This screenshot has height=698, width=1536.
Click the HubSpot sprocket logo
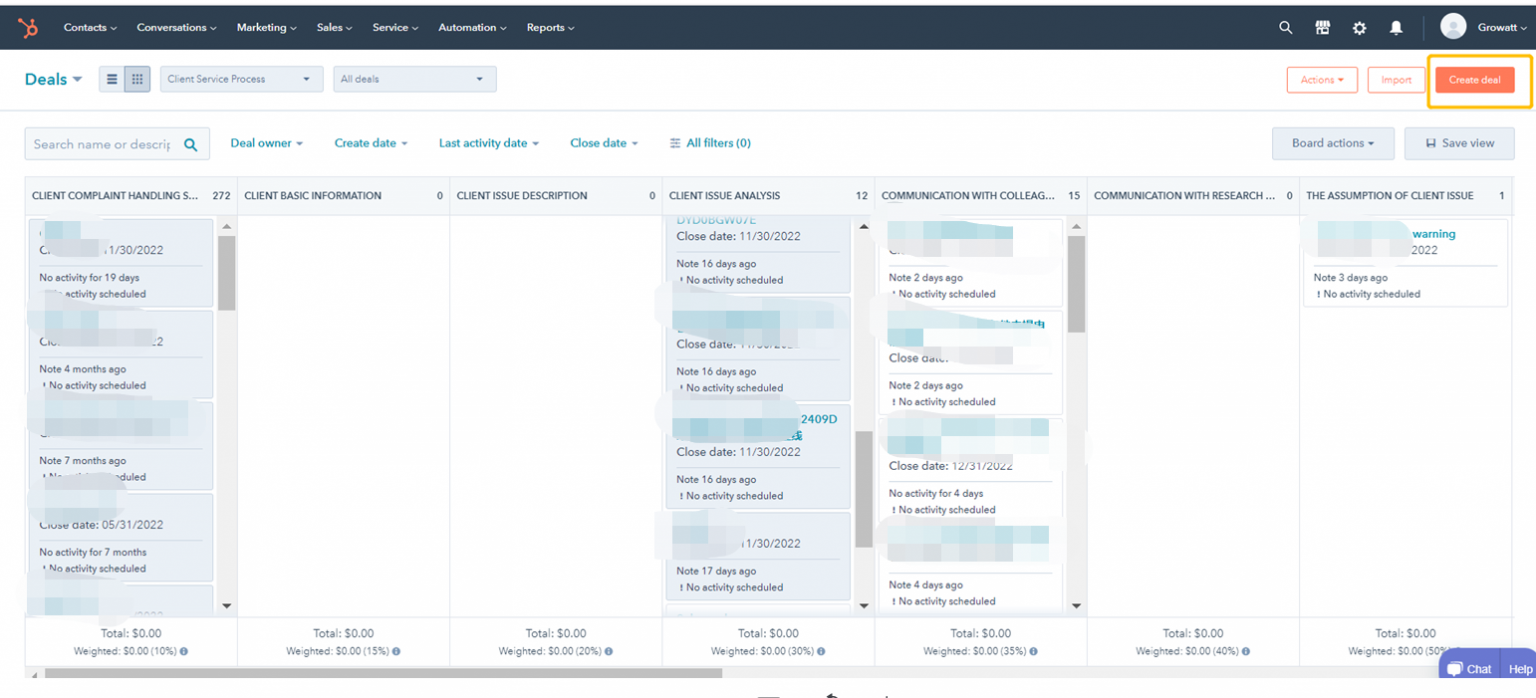29,28
